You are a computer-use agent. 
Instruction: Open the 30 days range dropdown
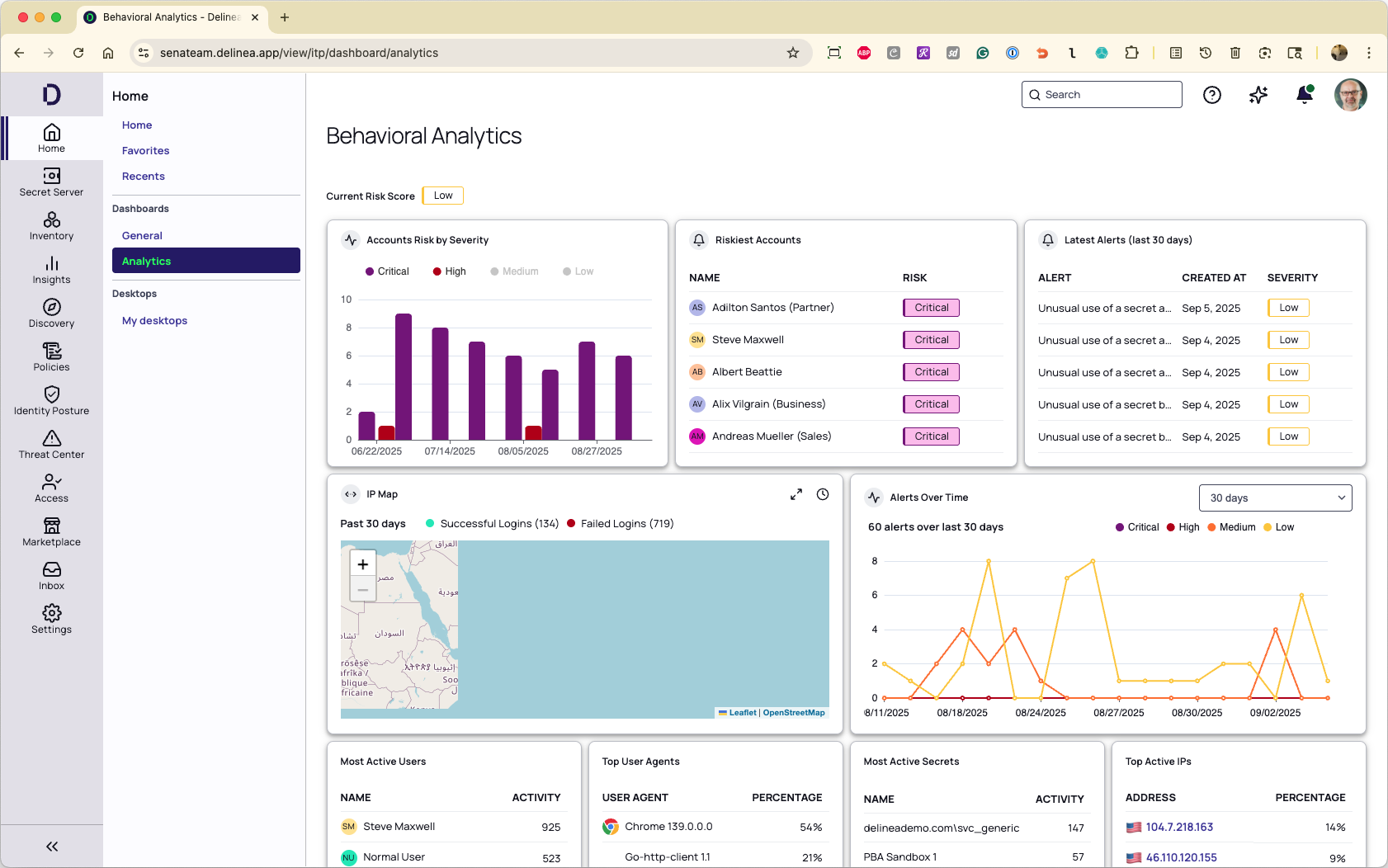(1275, 498)
